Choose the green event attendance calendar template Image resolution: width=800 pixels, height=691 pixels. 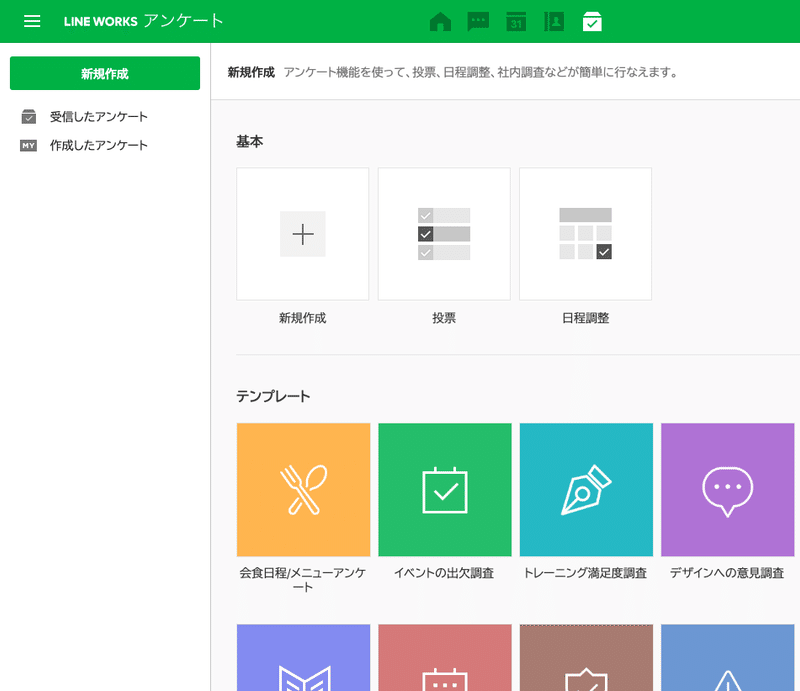(445, 490)
